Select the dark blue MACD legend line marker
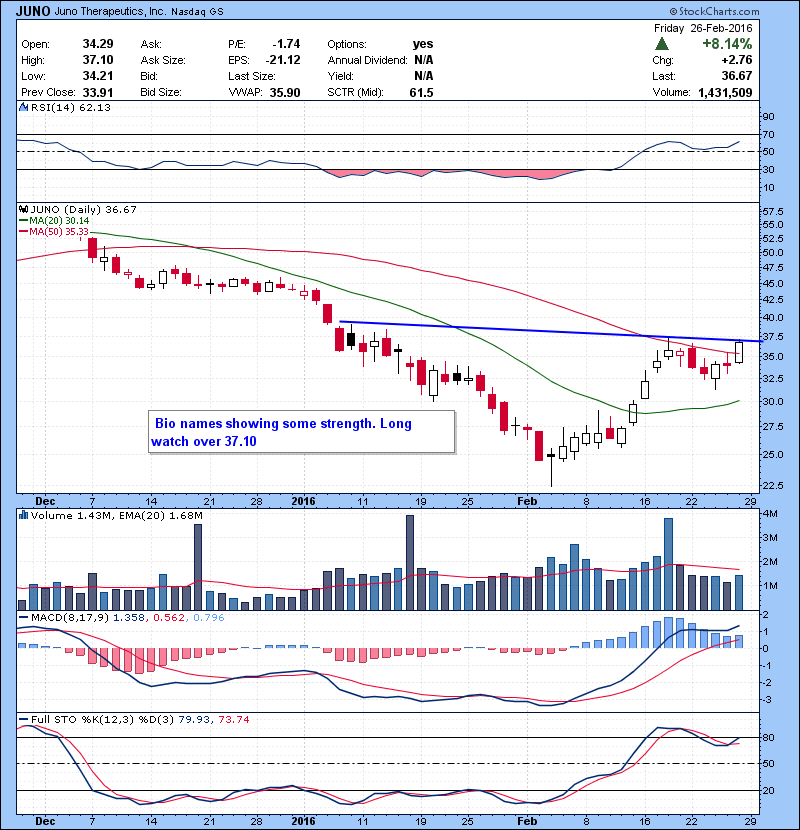The height and width of the screenshot is (830, 800). point(23,617)
